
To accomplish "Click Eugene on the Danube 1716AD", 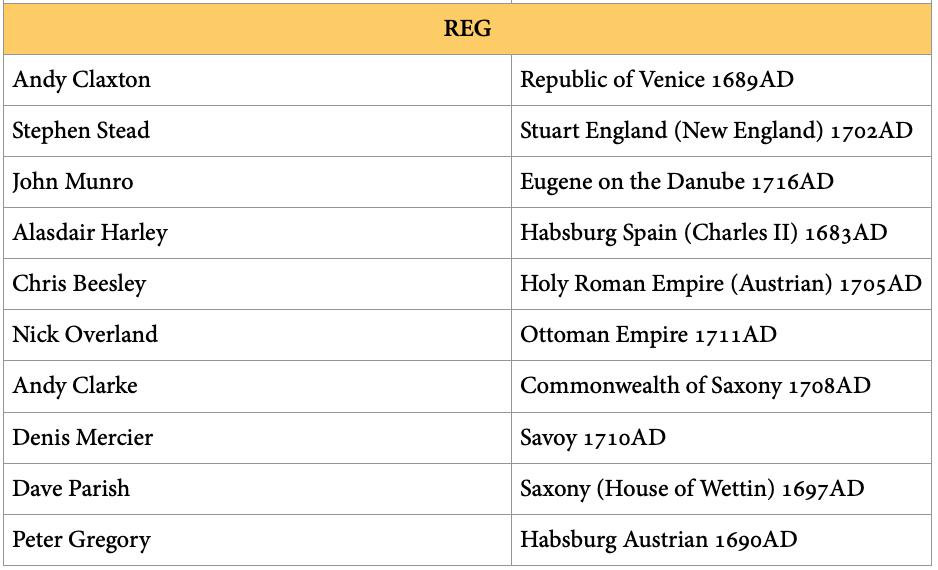I will click(x=676, y=182).
